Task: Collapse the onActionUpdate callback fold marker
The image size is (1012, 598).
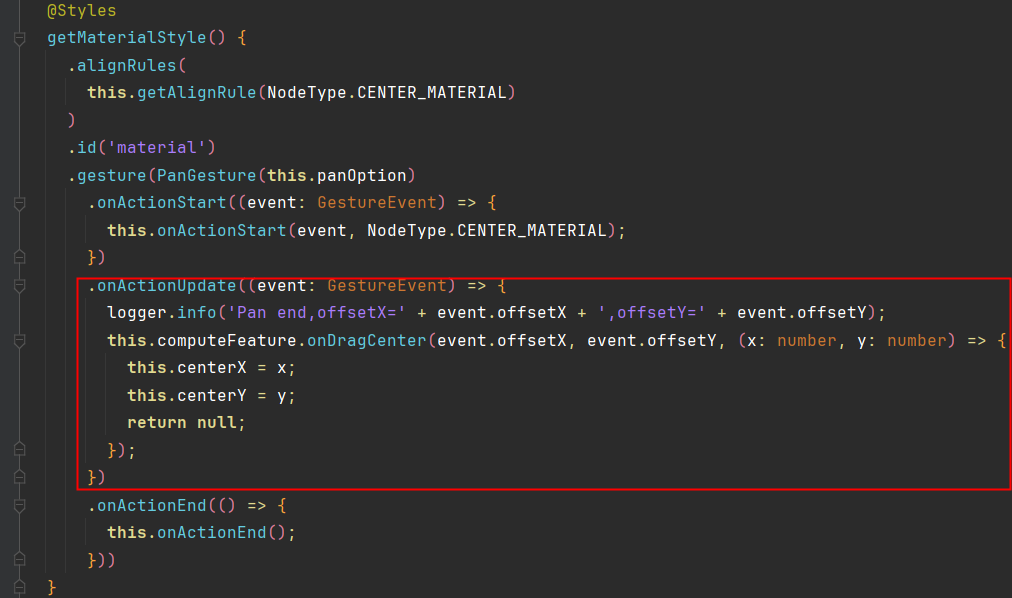Action: point(19,286)
